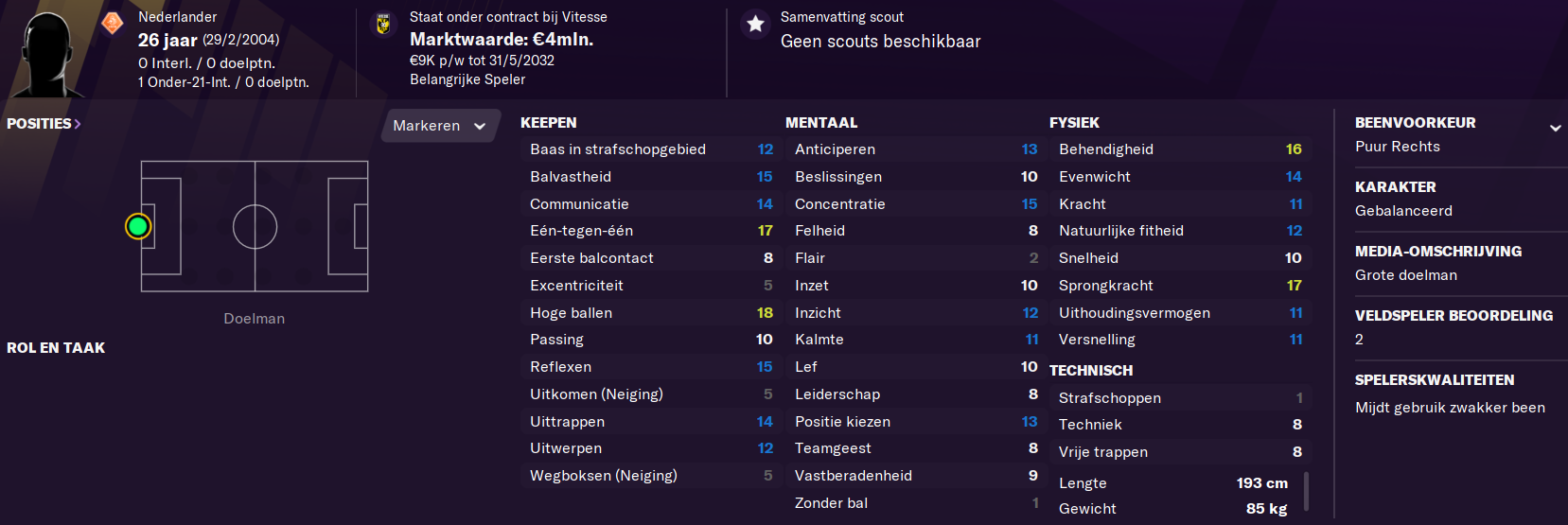This screenshot has width=1568, height=525.
Task: Click the attributes panel scrollbar
Action: pos(1307,491)
